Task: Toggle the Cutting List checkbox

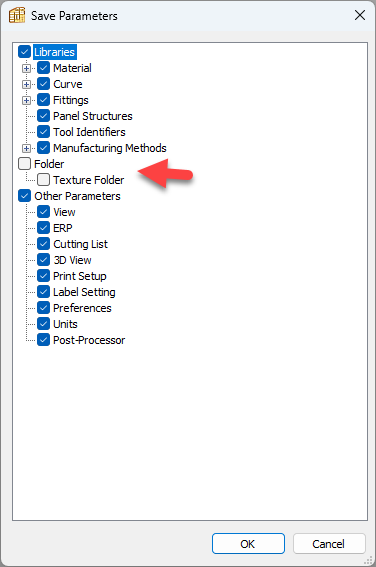Action: click(43, 244)
